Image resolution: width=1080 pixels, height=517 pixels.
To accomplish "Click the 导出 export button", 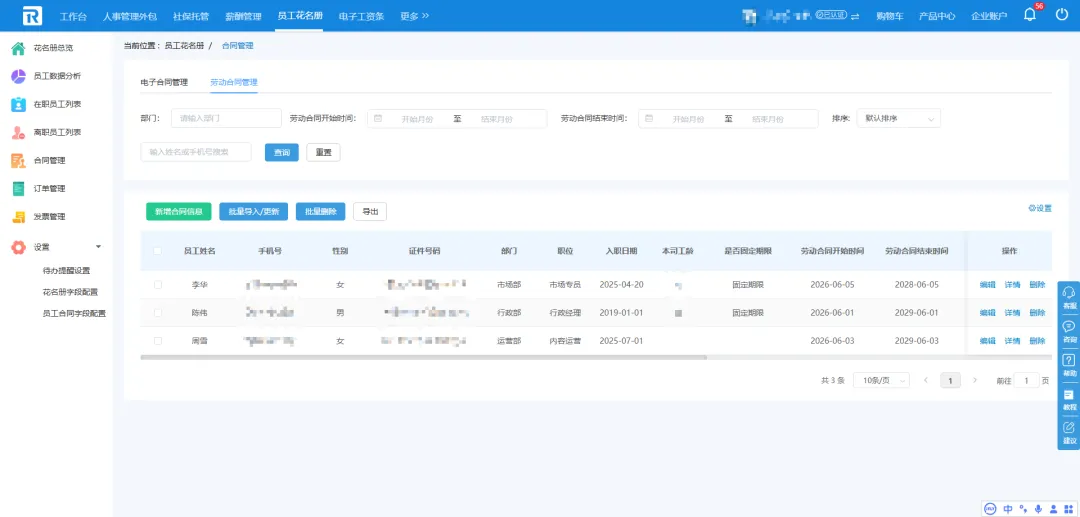I will tap(370, 211).
